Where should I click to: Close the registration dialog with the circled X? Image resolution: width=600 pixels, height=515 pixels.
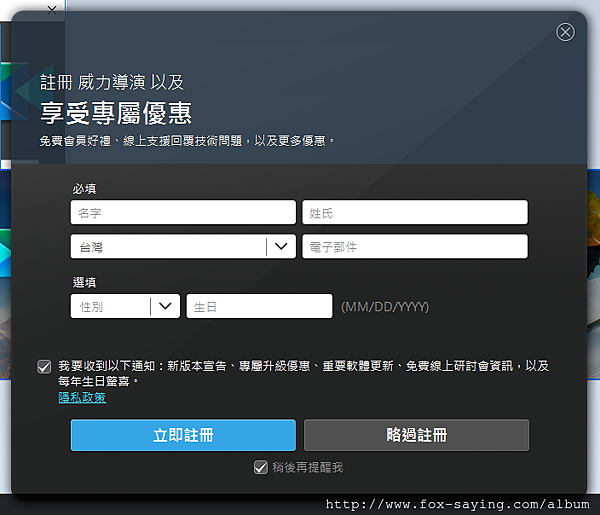coord(565,32)
